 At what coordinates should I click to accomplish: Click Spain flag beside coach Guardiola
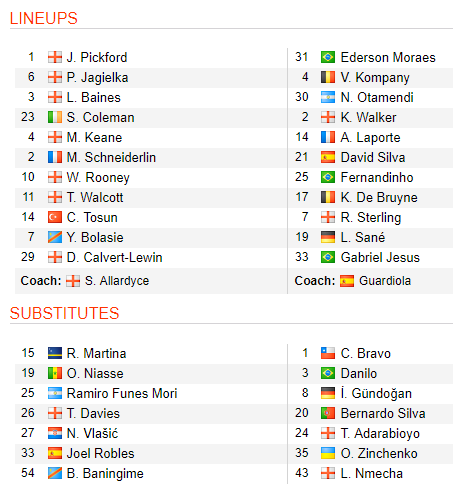pyautogui.click(x=347, y=281)
